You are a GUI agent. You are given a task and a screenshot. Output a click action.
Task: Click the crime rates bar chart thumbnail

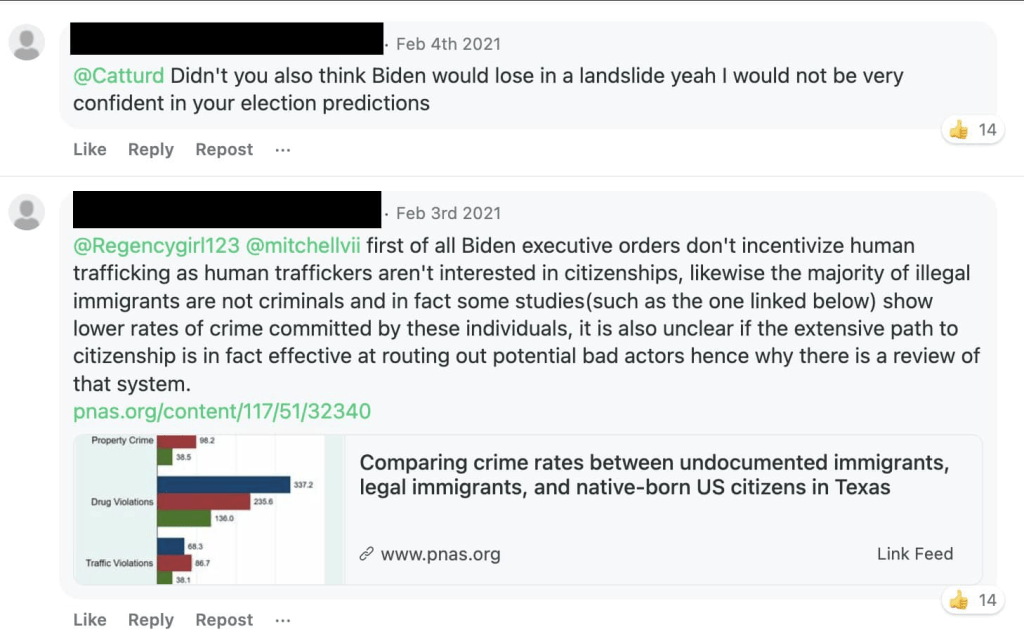[208, 509]
